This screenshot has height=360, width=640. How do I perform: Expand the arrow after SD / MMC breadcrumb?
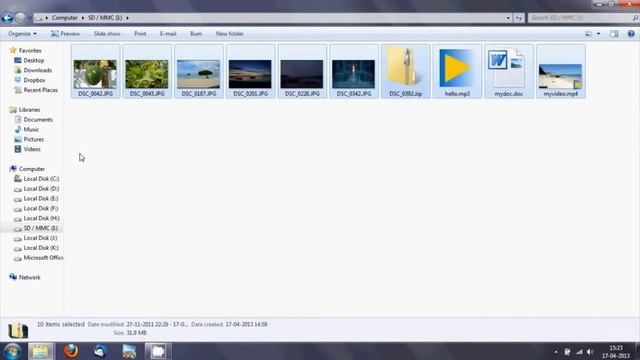(127, 18)
